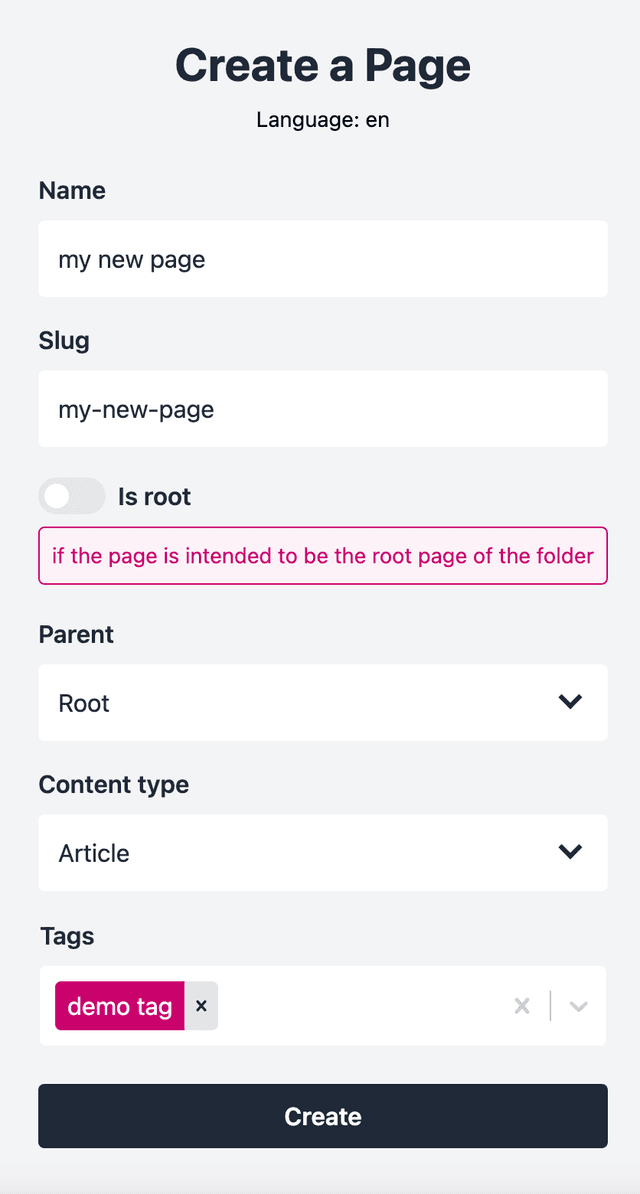Remove the demo tag with its x icon
The image size is (640, 1194).
201,1006
